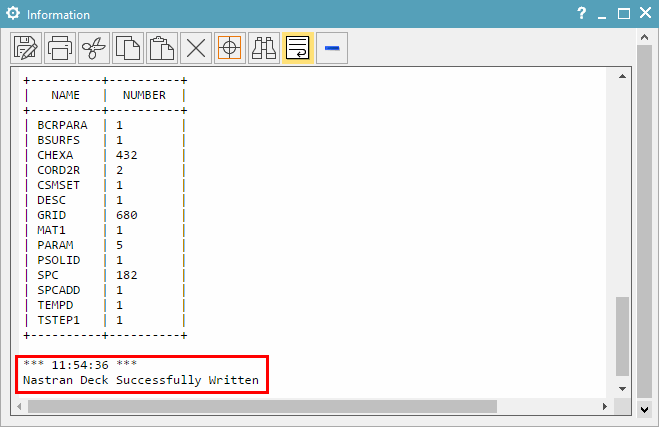Select the GRID row text
The height and width of the screenshot is (427, 659).
pos(51,215)
